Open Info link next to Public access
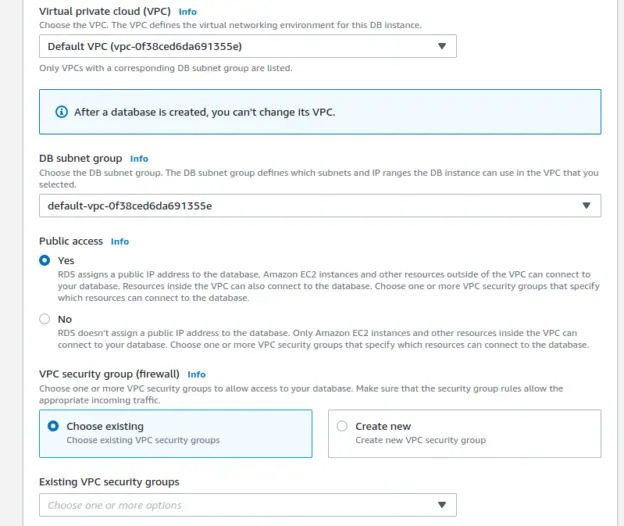Screen dimensions: 624x526 [119, 242]
